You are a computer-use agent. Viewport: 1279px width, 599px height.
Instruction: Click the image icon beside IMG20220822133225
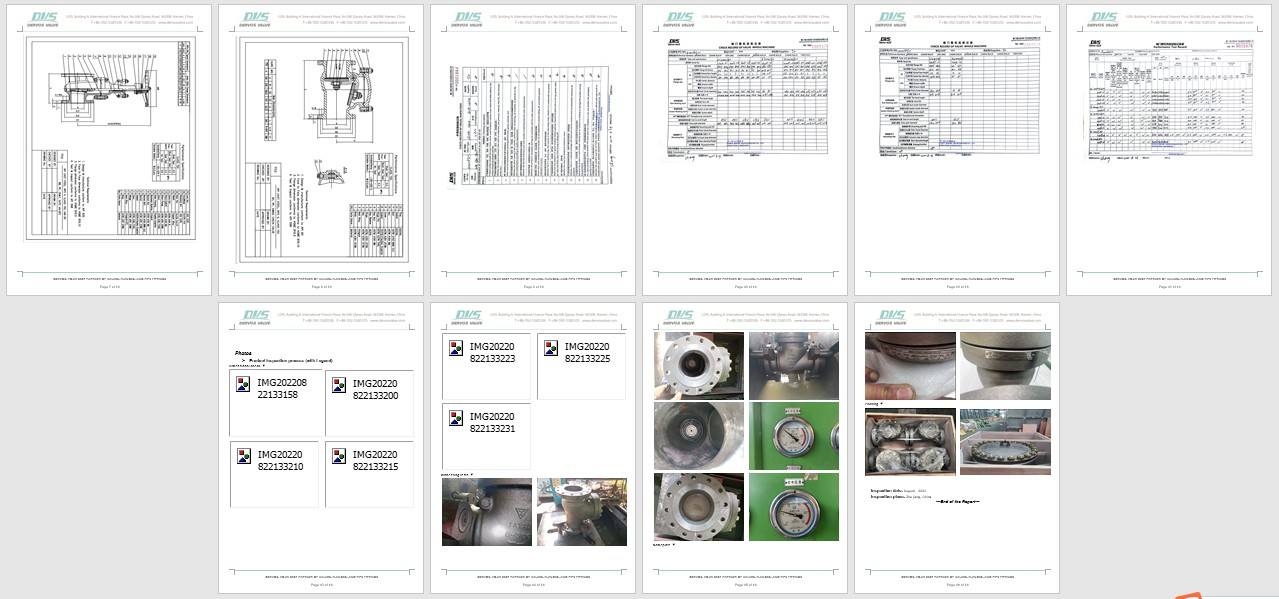pyautogui.click(x=551, y=348)
